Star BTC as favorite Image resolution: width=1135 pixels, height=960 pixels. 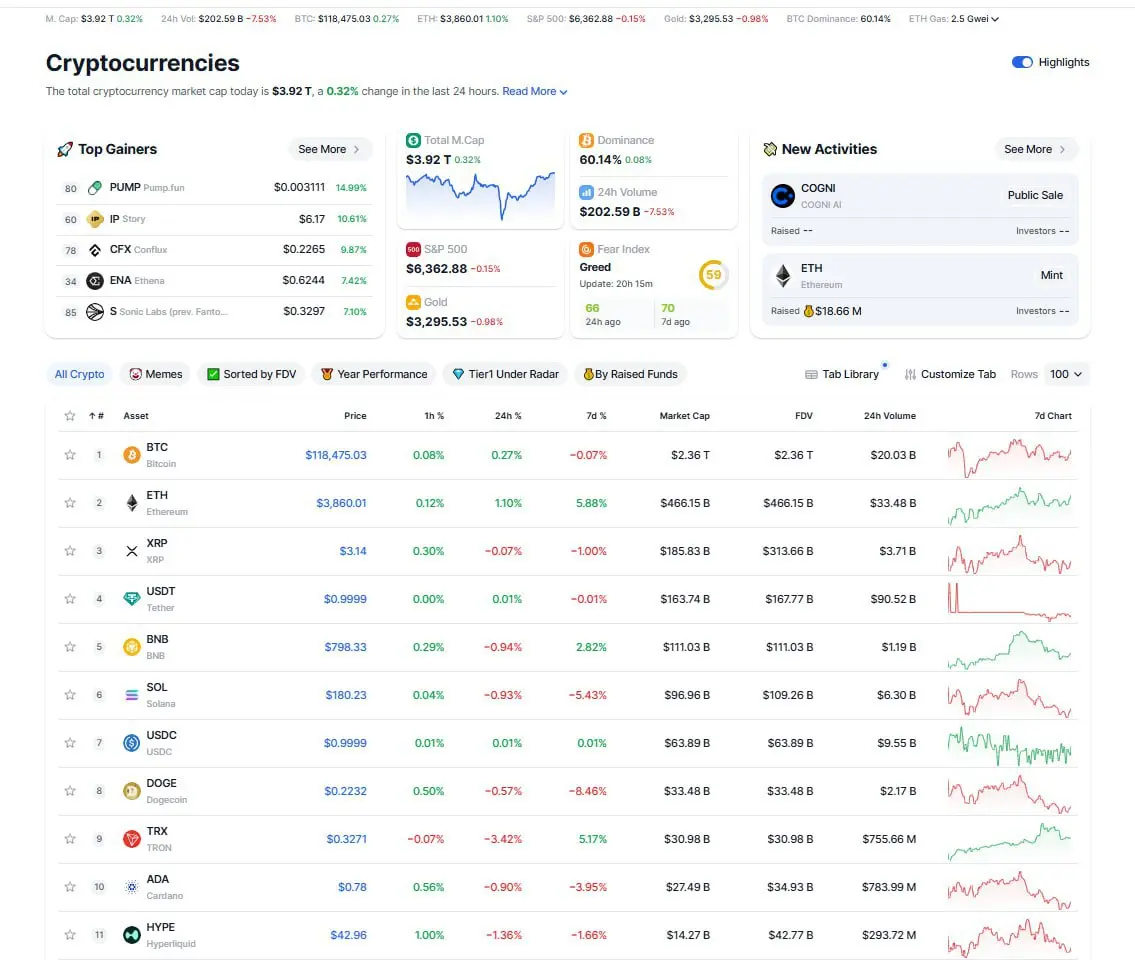click(70, 455)
